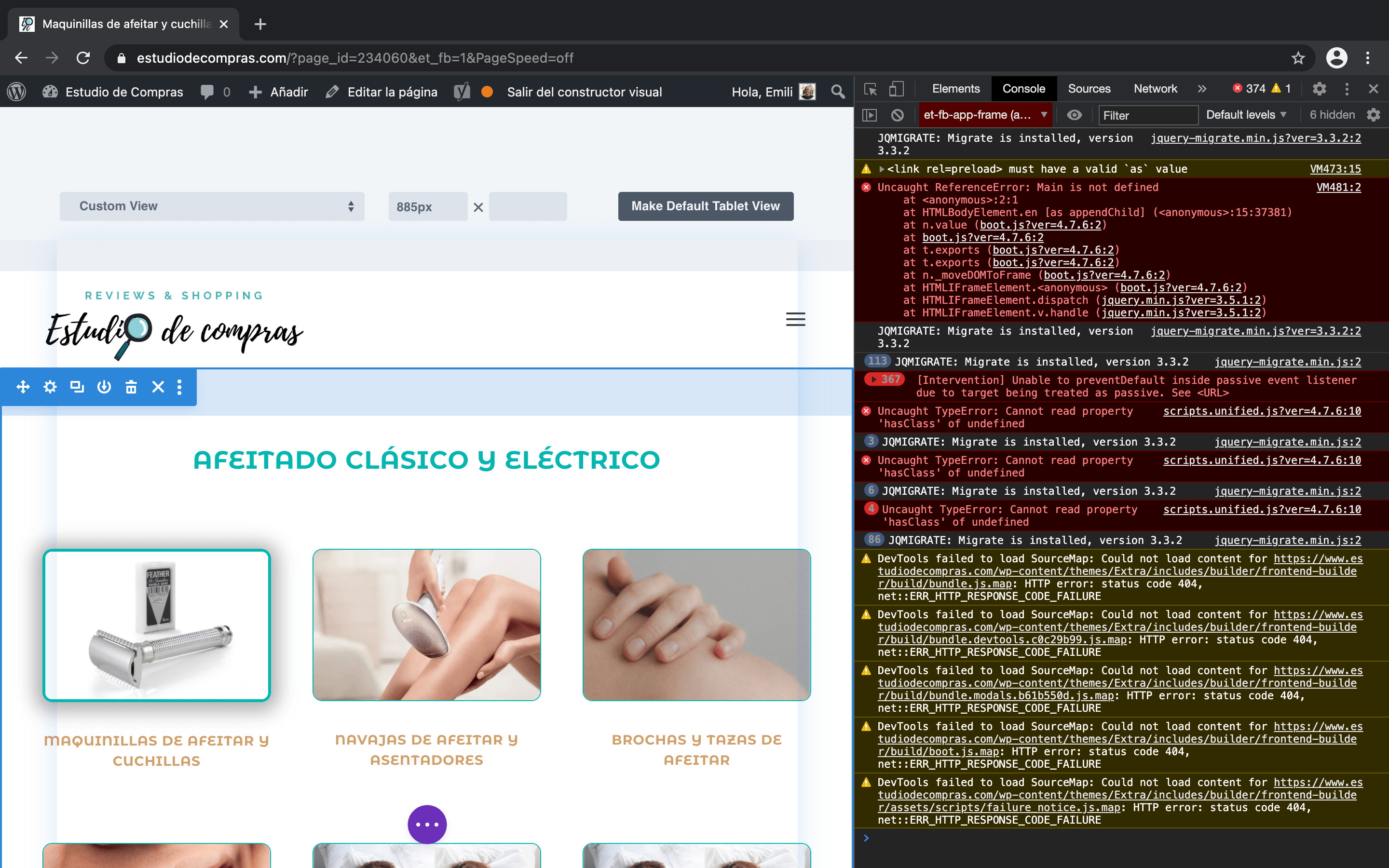Open the Custom View dropdown
Viewport: 1389px width, 868px height.
(212, 206)
